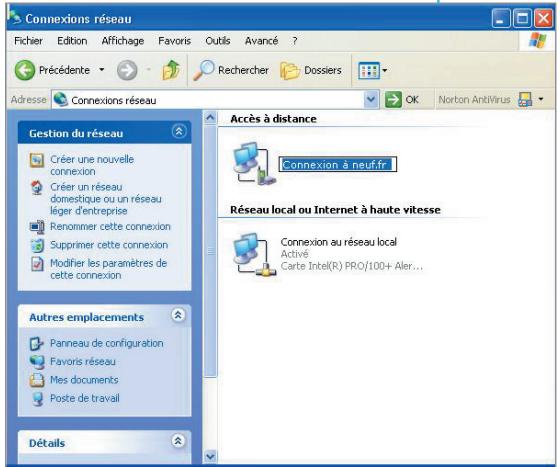
Task: Open the Favoris menu
Action: (175, 41)
